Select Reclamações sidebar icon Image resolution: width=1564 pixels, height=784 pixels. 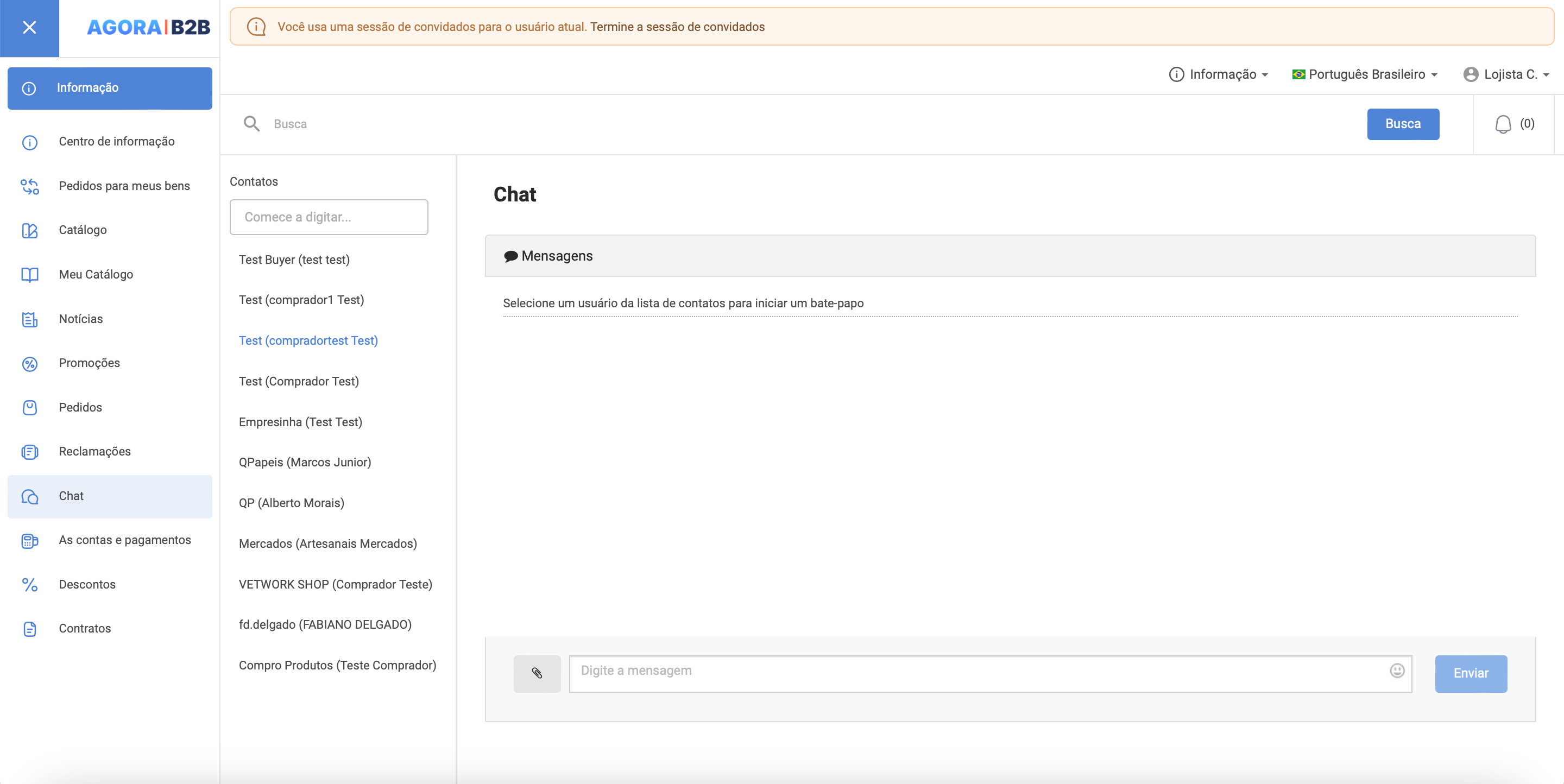coord(30,452)
